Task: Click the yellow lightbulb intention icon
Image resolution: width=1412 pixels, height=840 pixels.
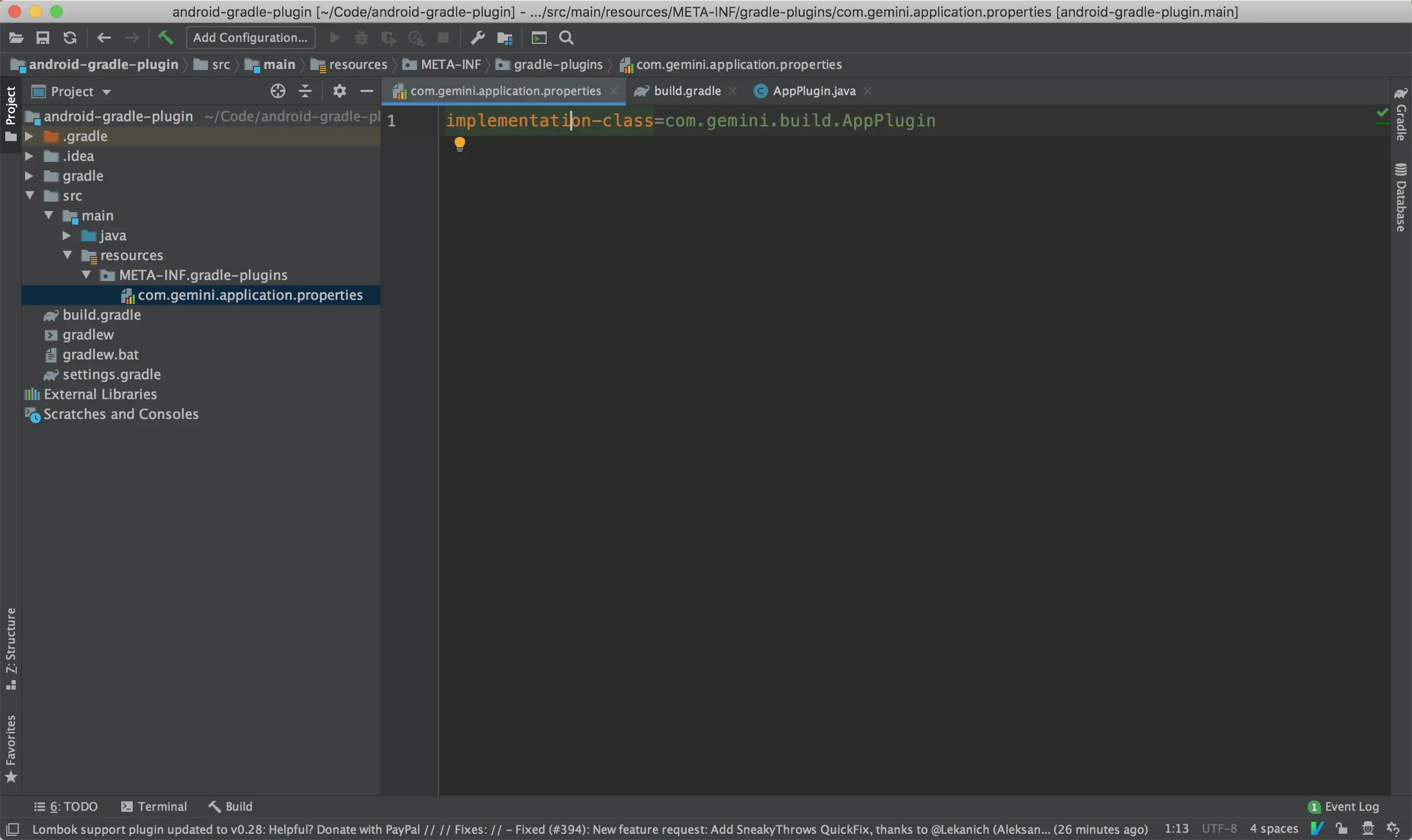Action: pos(460,144)
